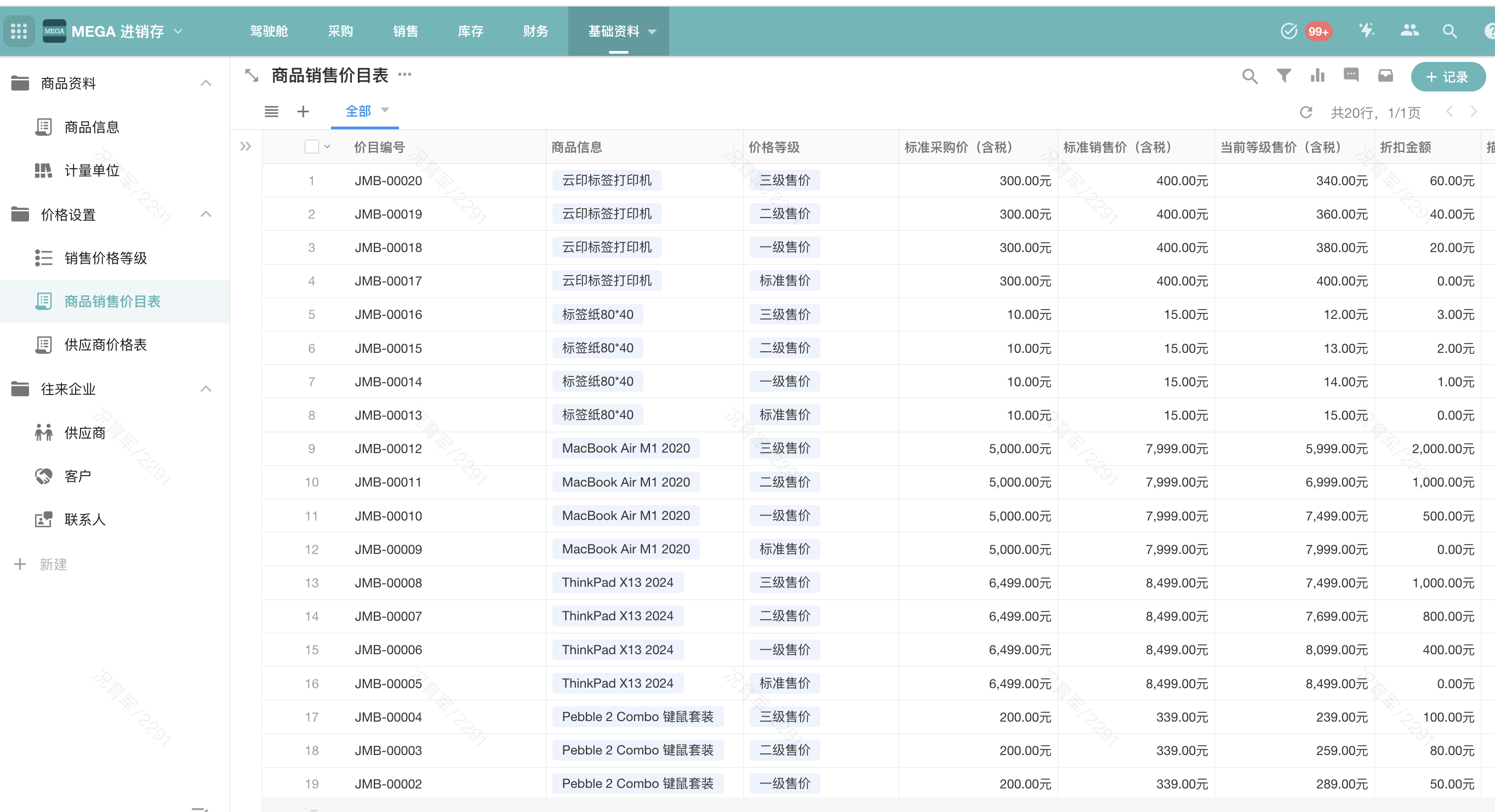This screenshot has height=812, width=1495.
Task: Open the app launcher grid icon
Action: (19, 31)
